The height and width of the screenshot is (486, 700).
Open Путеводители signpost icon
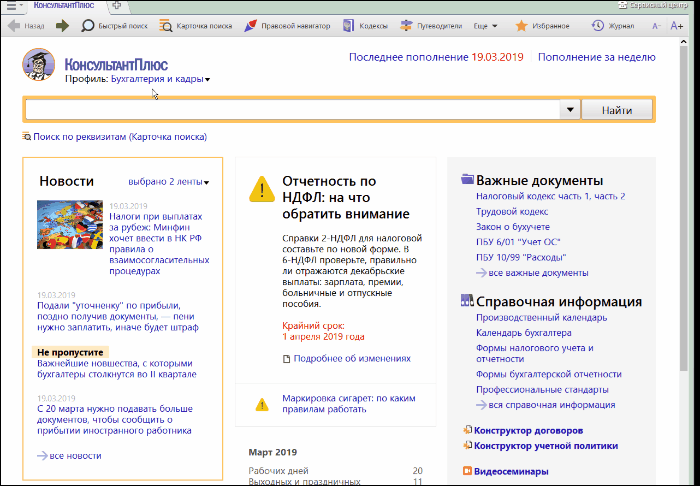[x=406, y=26]
